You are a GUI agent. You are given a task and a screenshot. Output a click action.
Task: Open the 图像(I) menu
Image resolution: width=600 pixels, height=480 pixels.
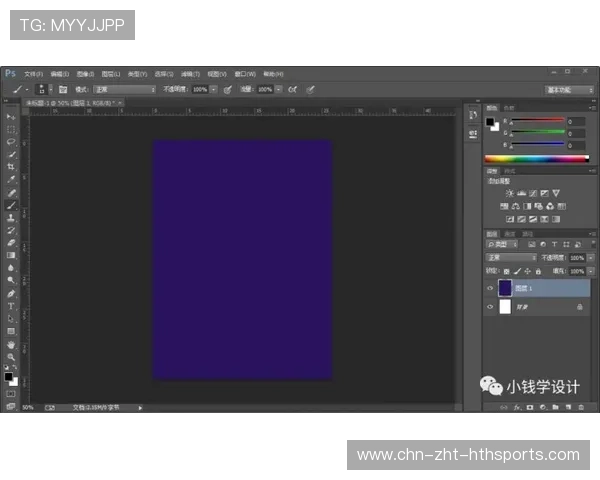click(x=85, y=74)
